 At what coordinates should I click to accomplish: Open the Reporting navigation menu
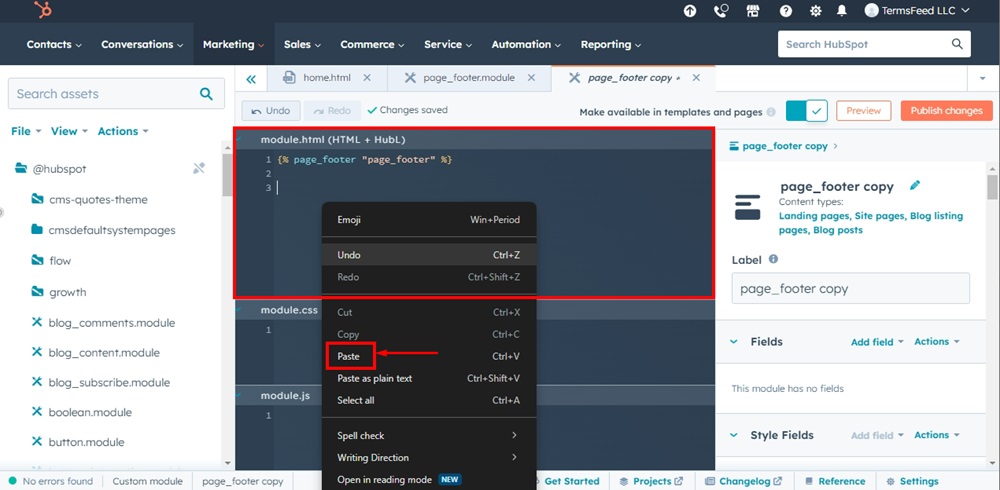pos(611,44)
